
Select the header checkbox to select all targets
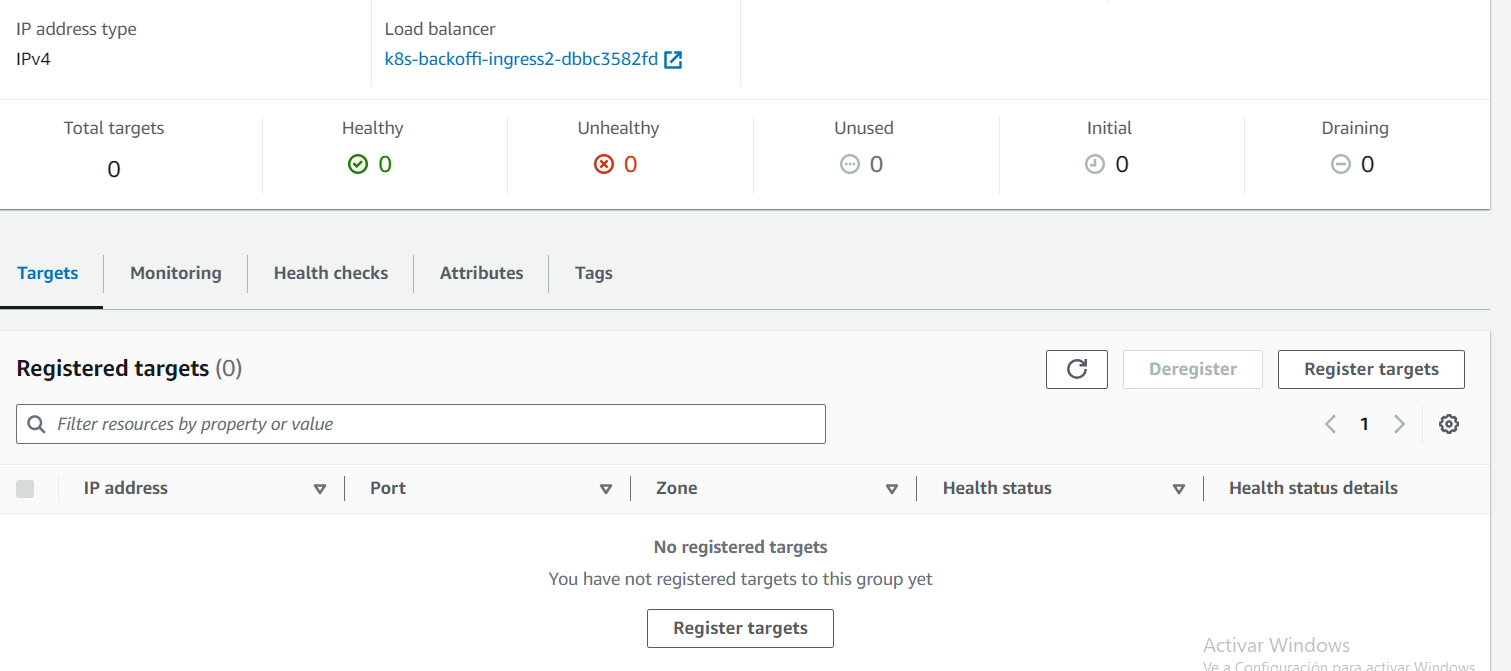coord(25,488)
